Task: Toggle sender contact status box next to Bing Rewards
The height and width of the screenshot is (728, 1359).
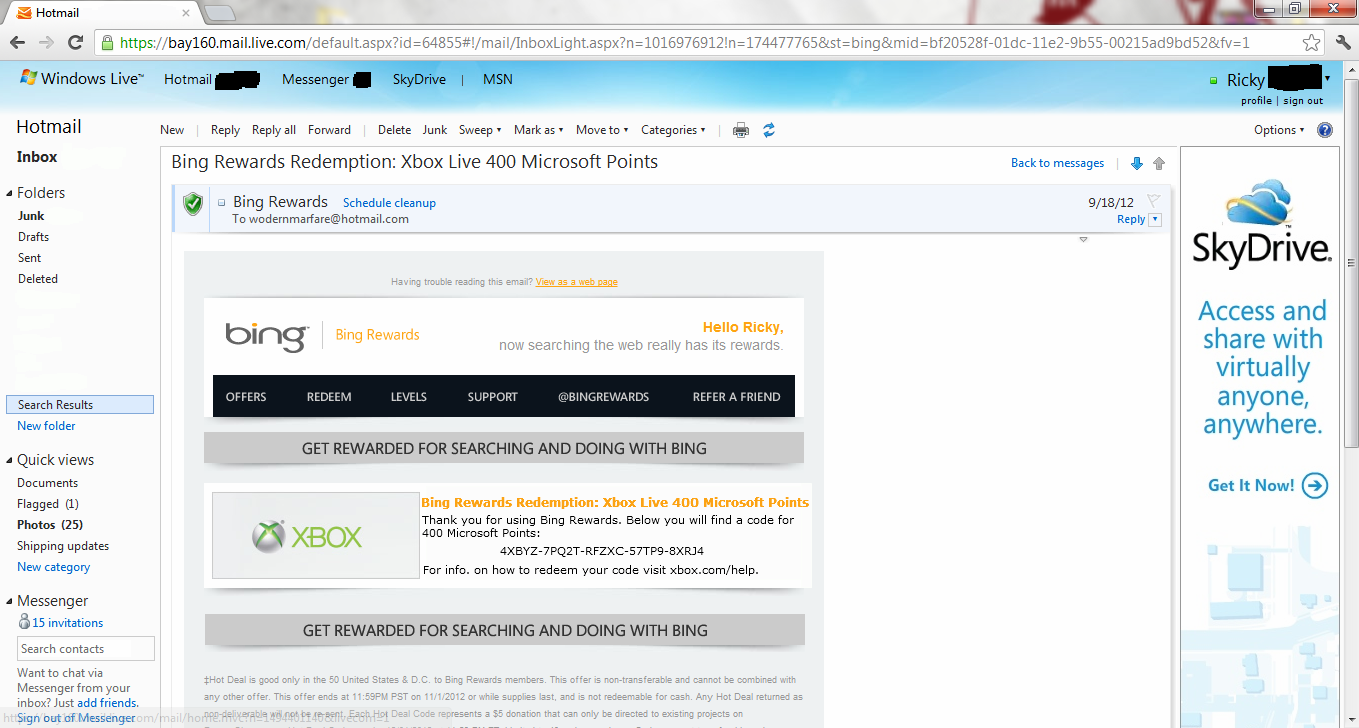Action: click(222, 202)
